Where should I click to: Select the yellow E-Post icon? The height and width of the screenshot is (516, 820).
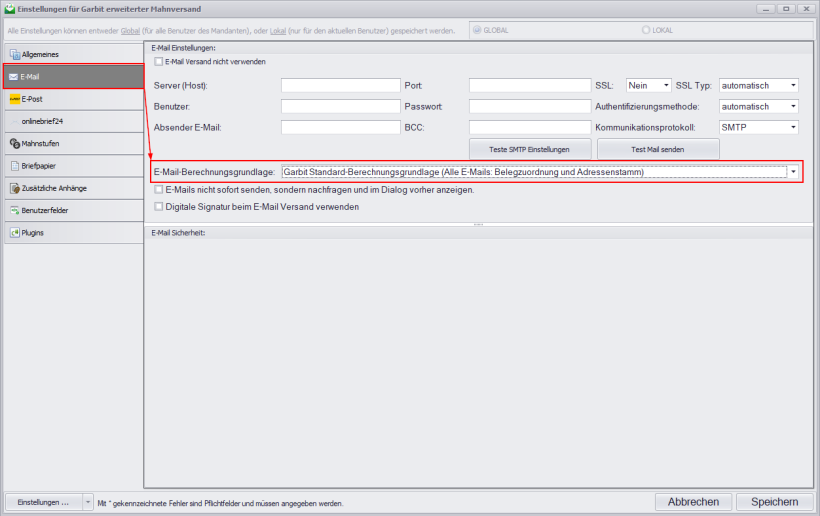[14, 99]
